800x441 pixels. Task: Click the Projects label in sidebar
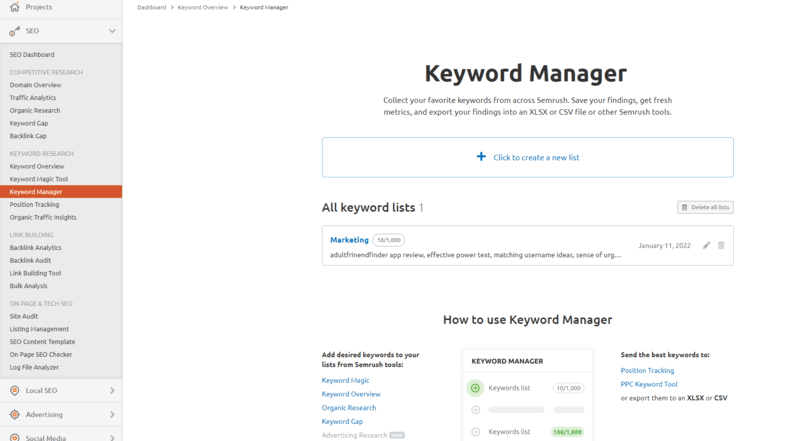pos(39,7)
